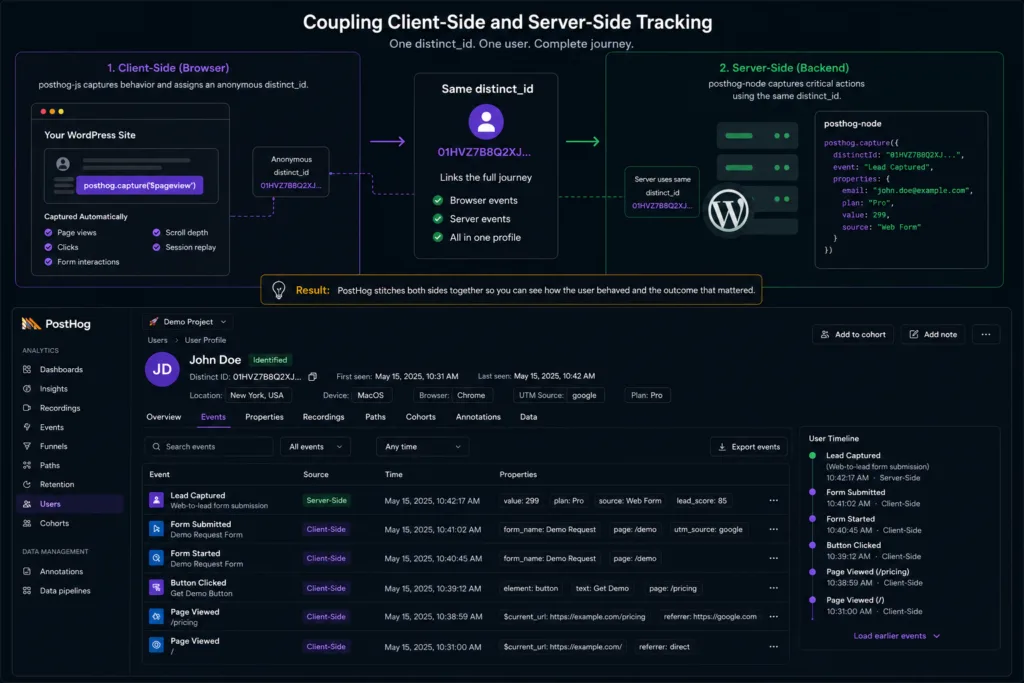Click the Retention icon in sidebar
This screenshot has height=683, width=1024.
27,484
